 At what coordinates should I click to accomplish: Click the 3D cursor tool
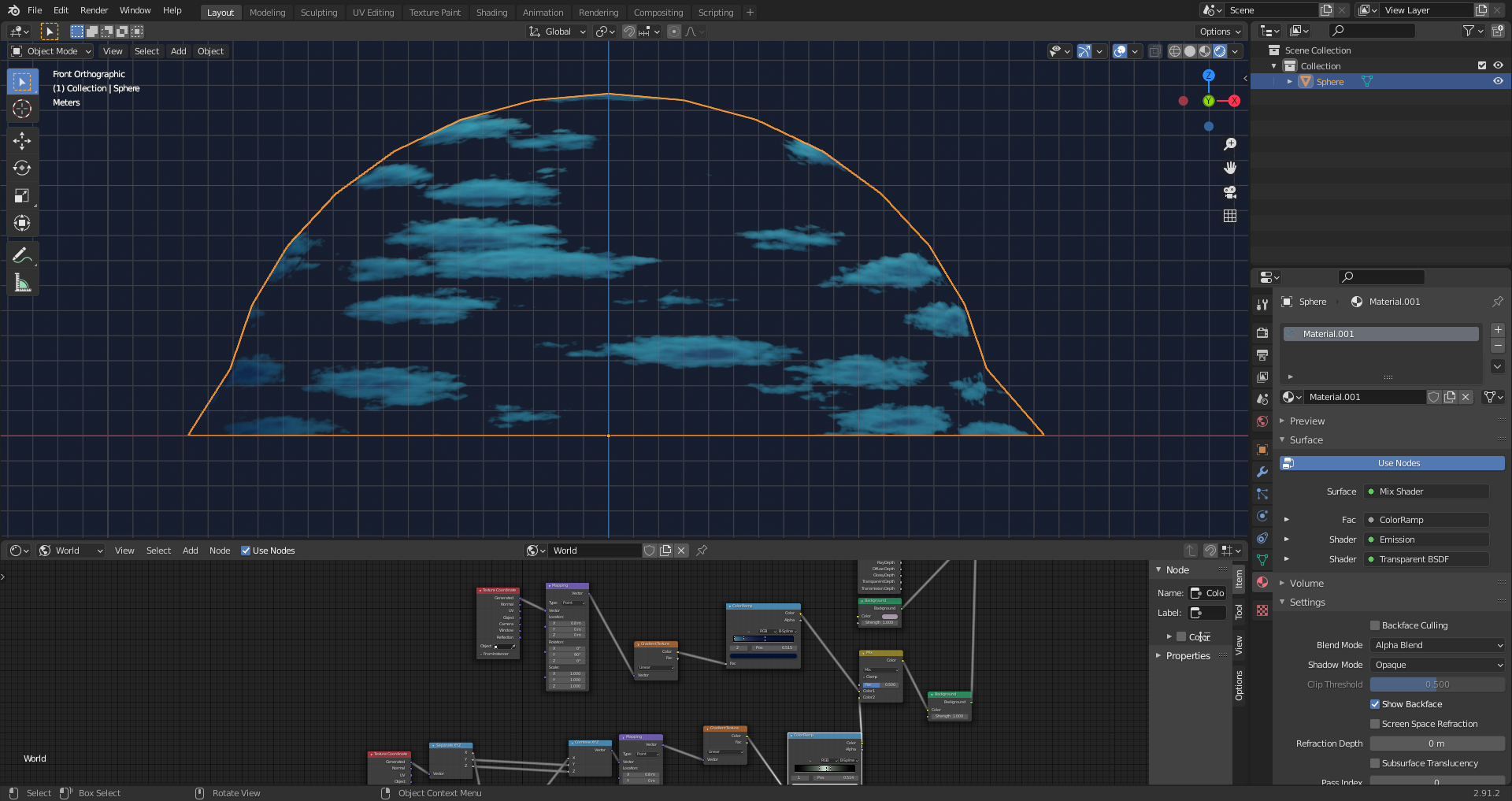point(22,109)
